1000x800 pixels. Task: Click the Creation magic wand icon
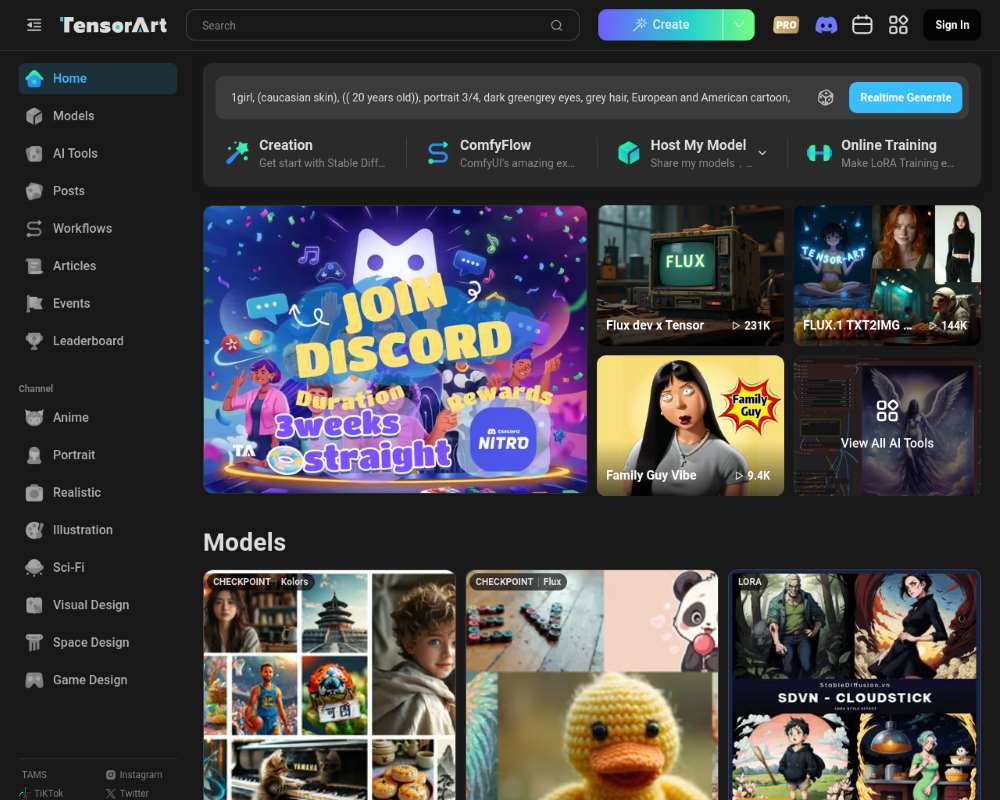[x=237, y=152]
